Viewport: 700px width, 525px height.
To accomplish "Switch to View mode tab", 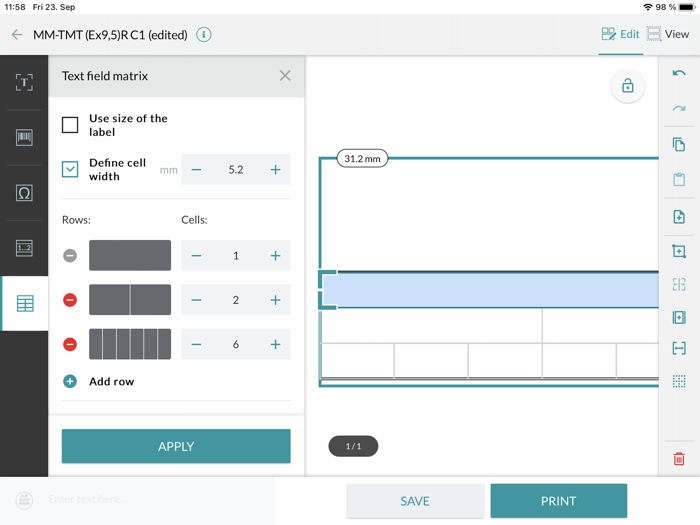I will pos(668,34).
